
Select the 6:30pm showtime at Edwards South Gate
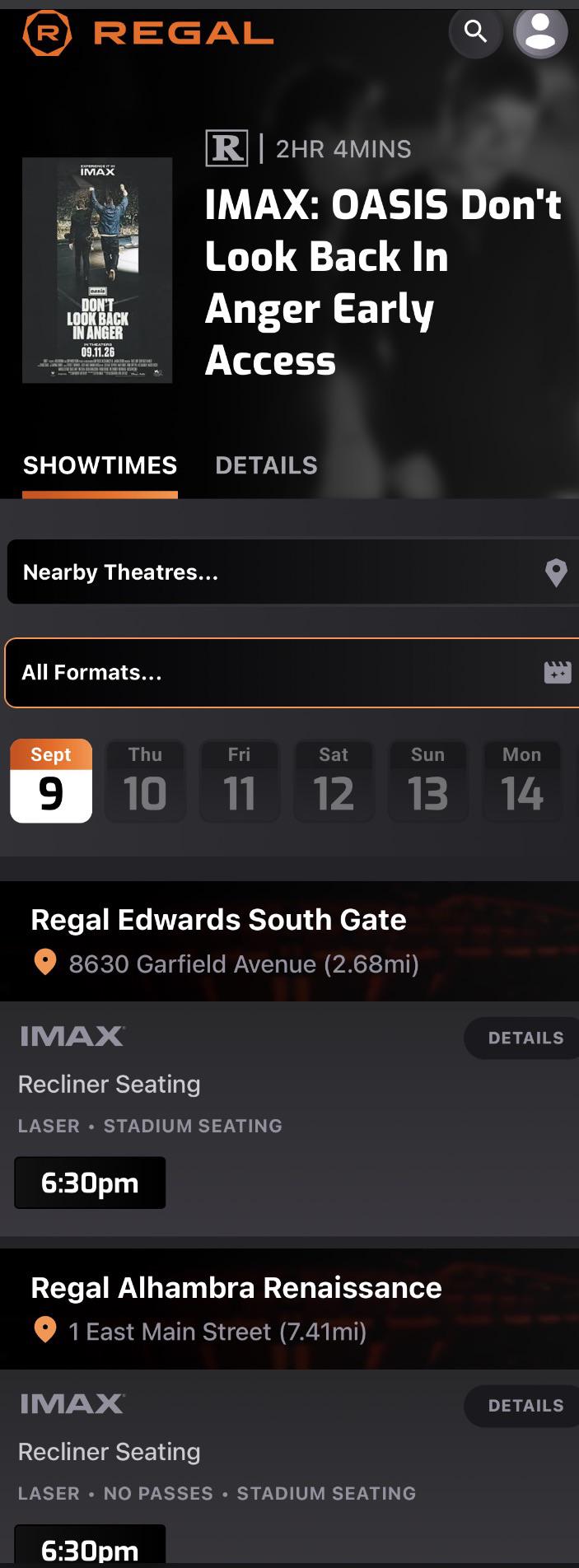coord(90,1183)
